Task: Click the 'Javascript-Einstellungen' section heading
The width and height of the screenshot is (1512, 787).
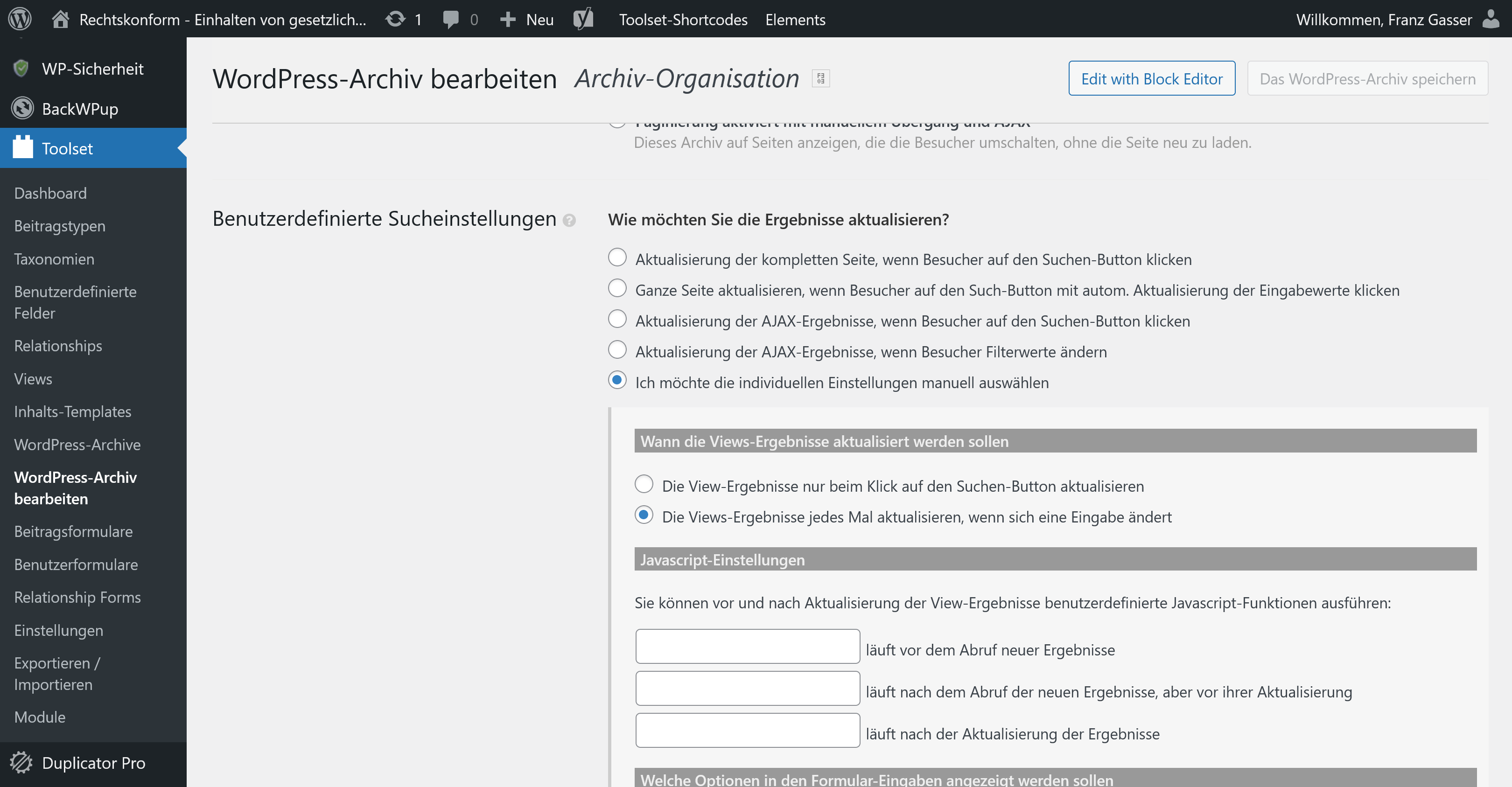Action: [x=722, y=559]
